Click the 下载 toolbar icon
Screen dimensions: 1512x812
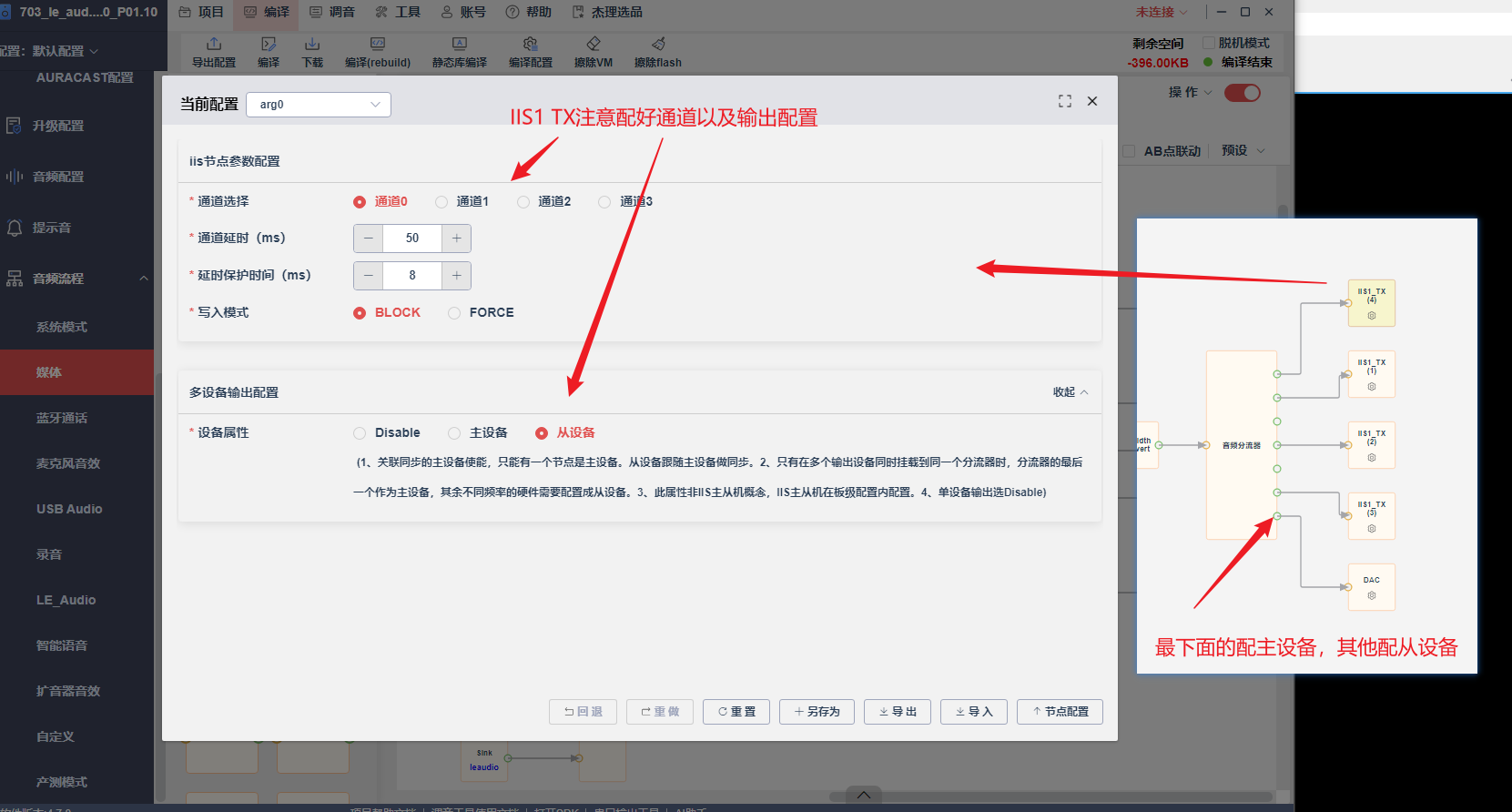coord(312,53)
